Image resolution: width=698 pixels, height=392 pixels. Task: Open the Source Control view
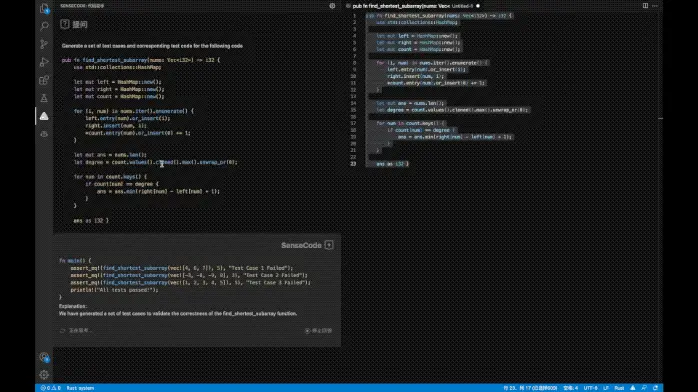coord(44,44)
